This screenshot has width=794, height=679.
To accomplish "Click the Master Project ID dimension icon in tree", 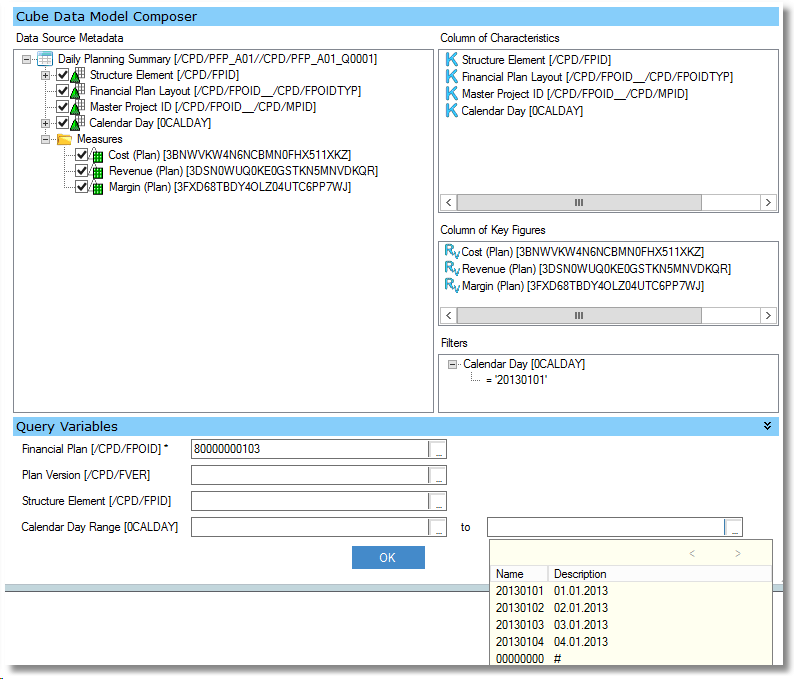I will click(x=77, y=107).
